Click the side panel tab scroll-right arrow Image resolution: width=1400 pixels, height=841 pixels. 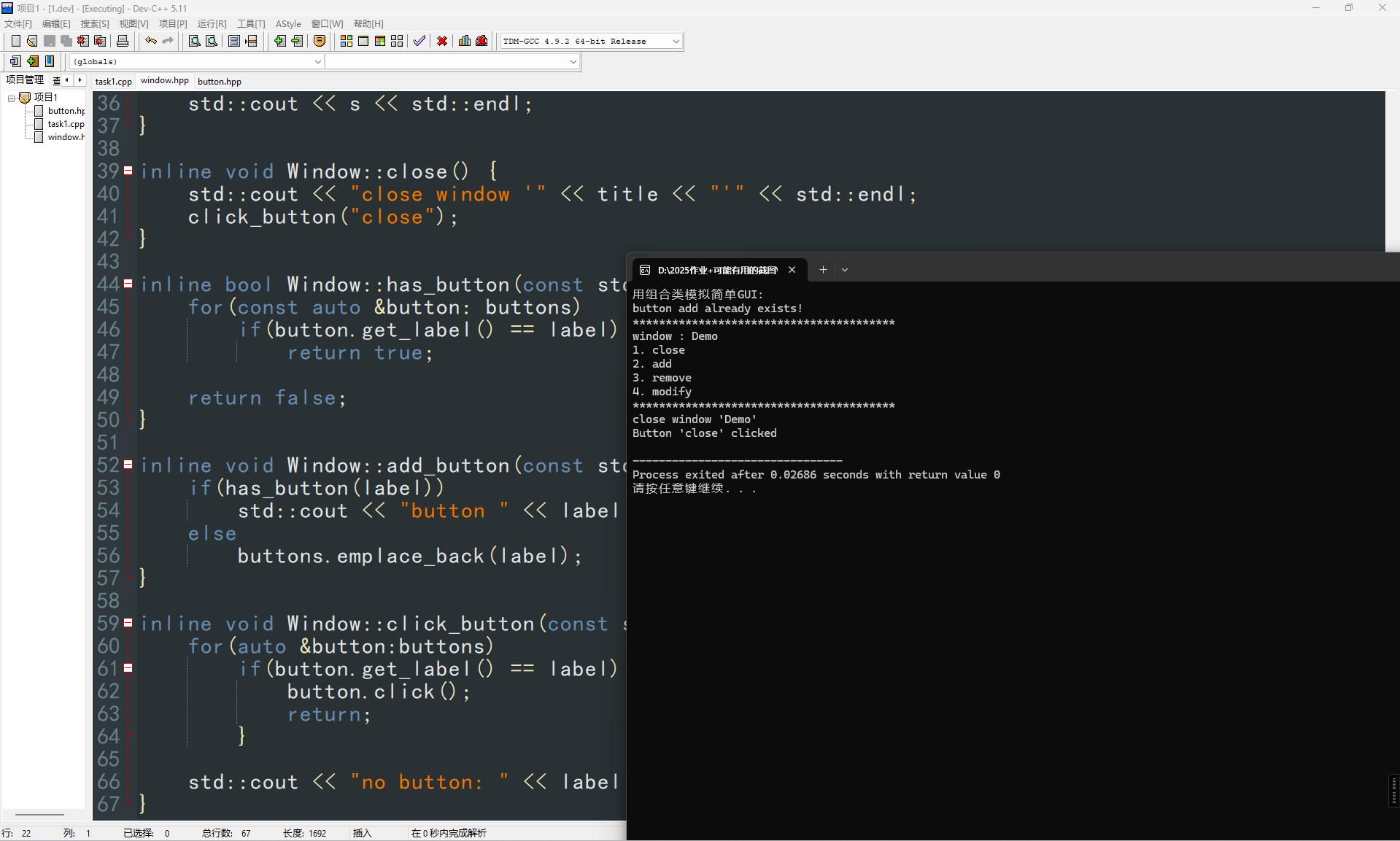80,80
